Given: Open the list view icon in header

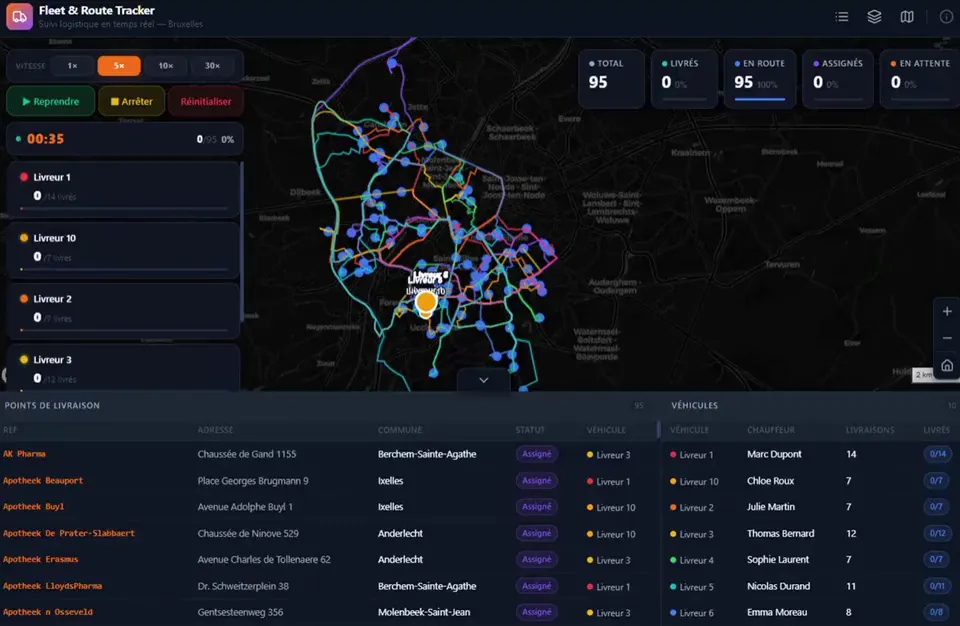Looking at the screenshot, I should point(842,17).
